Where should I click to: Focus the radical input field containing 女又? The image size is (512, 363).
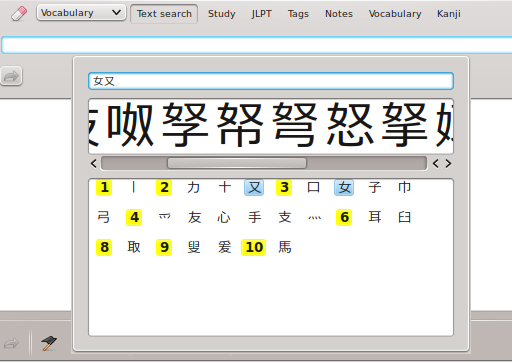coord(271,81)
